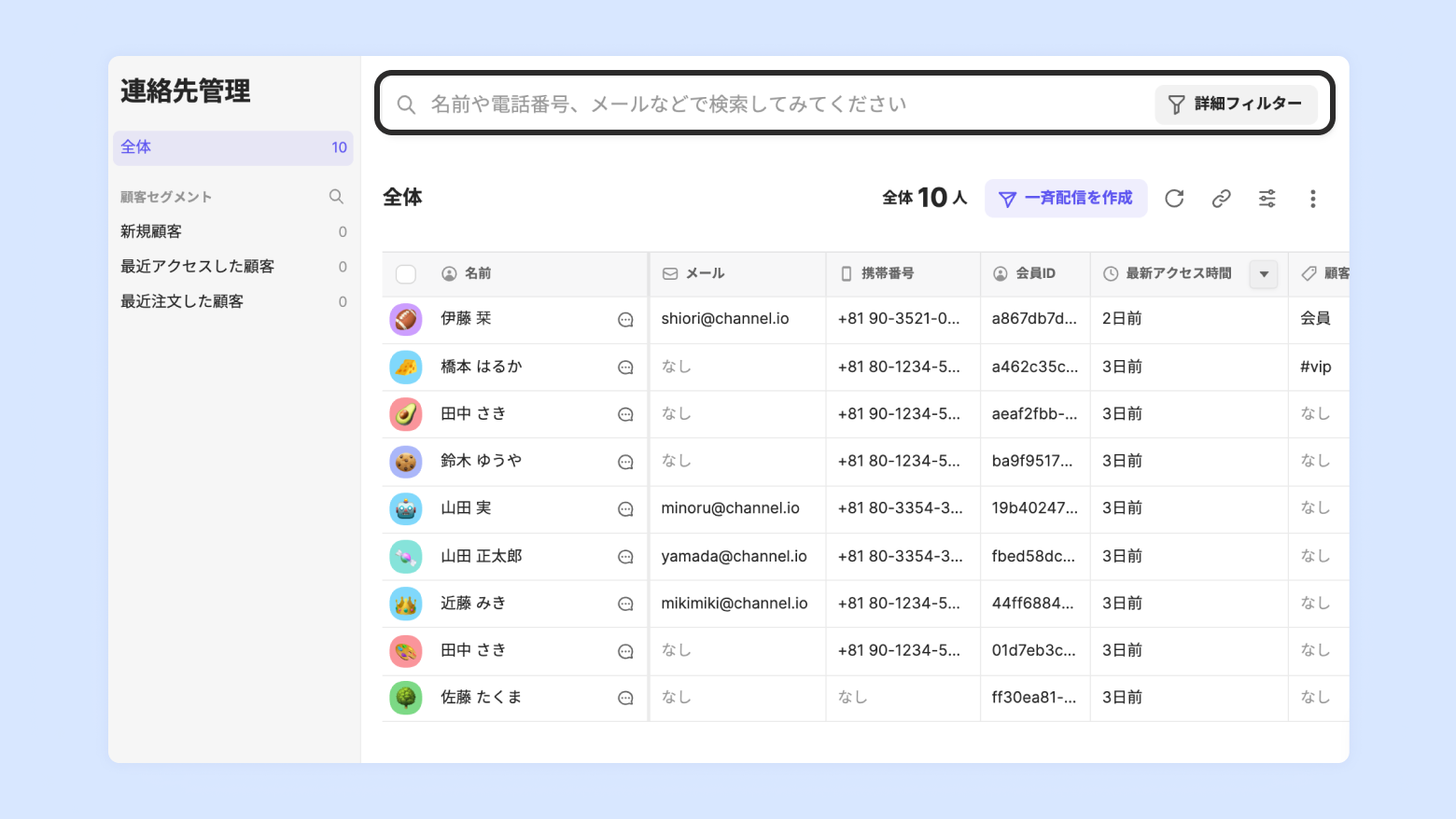
Task: Click the refresh icon next to broadcast button
Action: pos(1174,199)
